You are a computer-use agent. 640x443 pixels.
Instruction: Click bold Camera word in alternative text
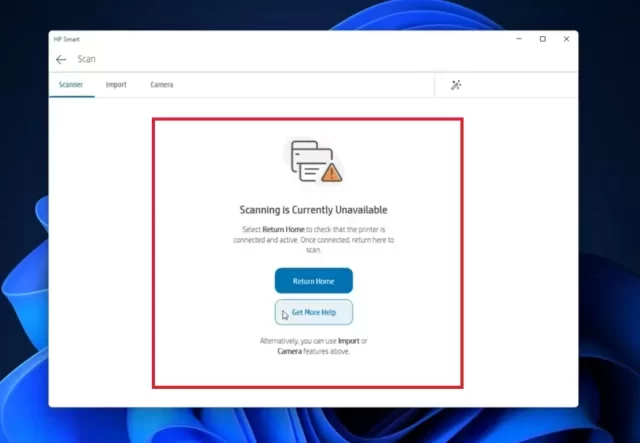[x=289, y=352]
